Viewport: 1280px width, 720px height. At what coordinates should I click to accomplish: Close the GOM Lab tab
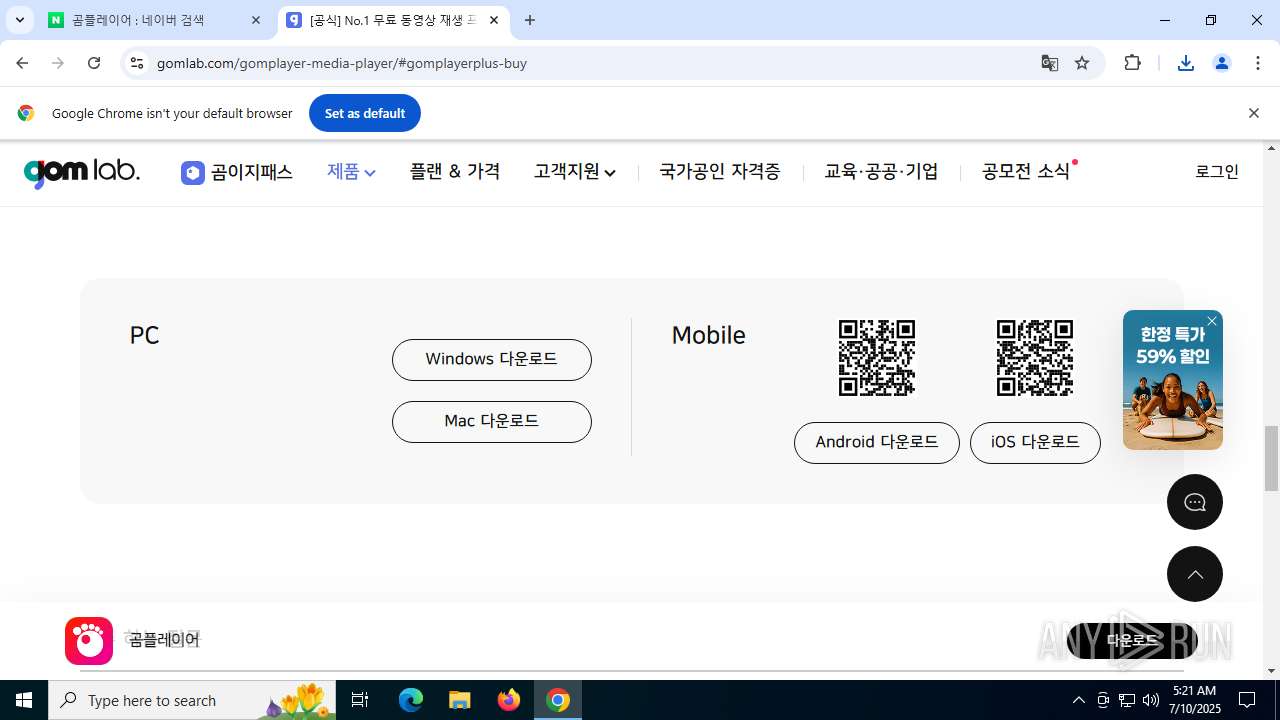(x=494, y=20)
